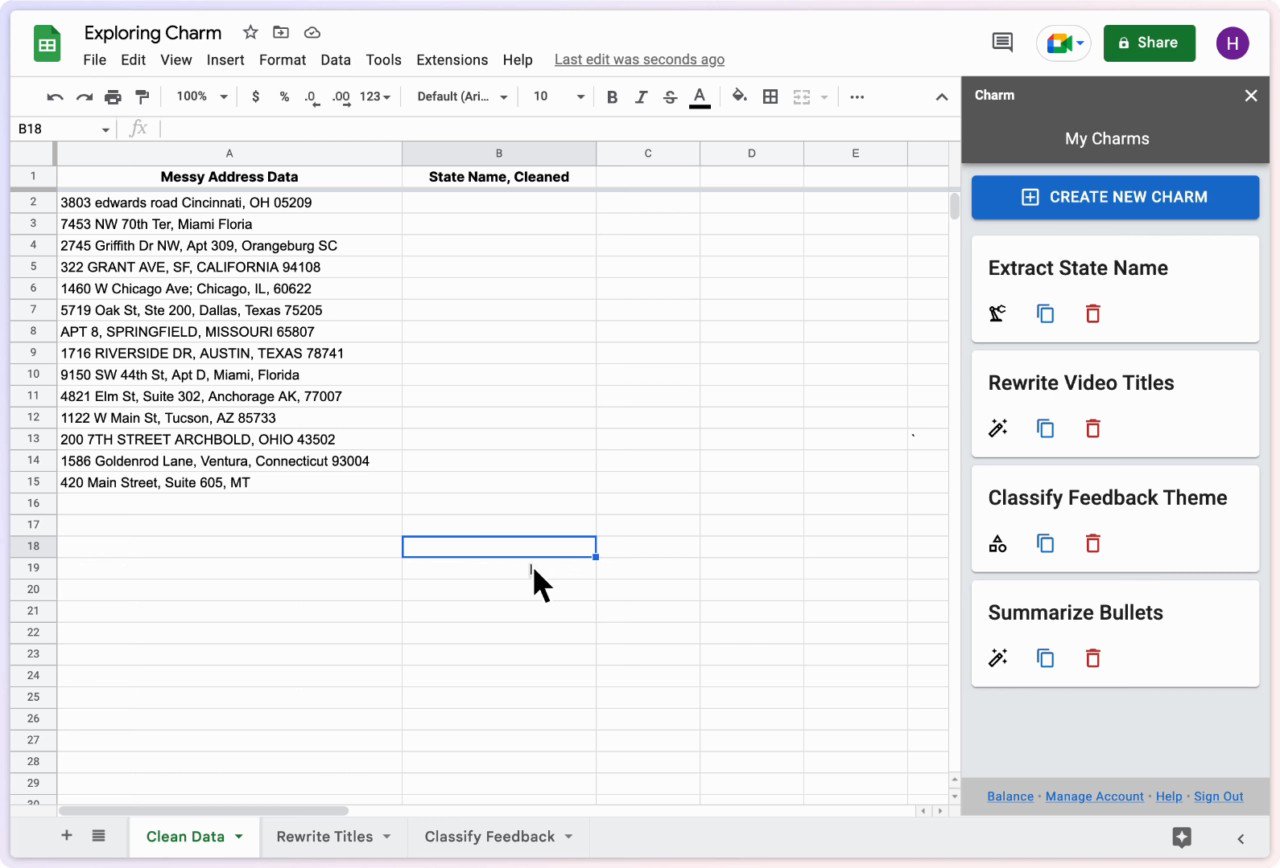Toggle italic formatting

[x=641, y=96]
